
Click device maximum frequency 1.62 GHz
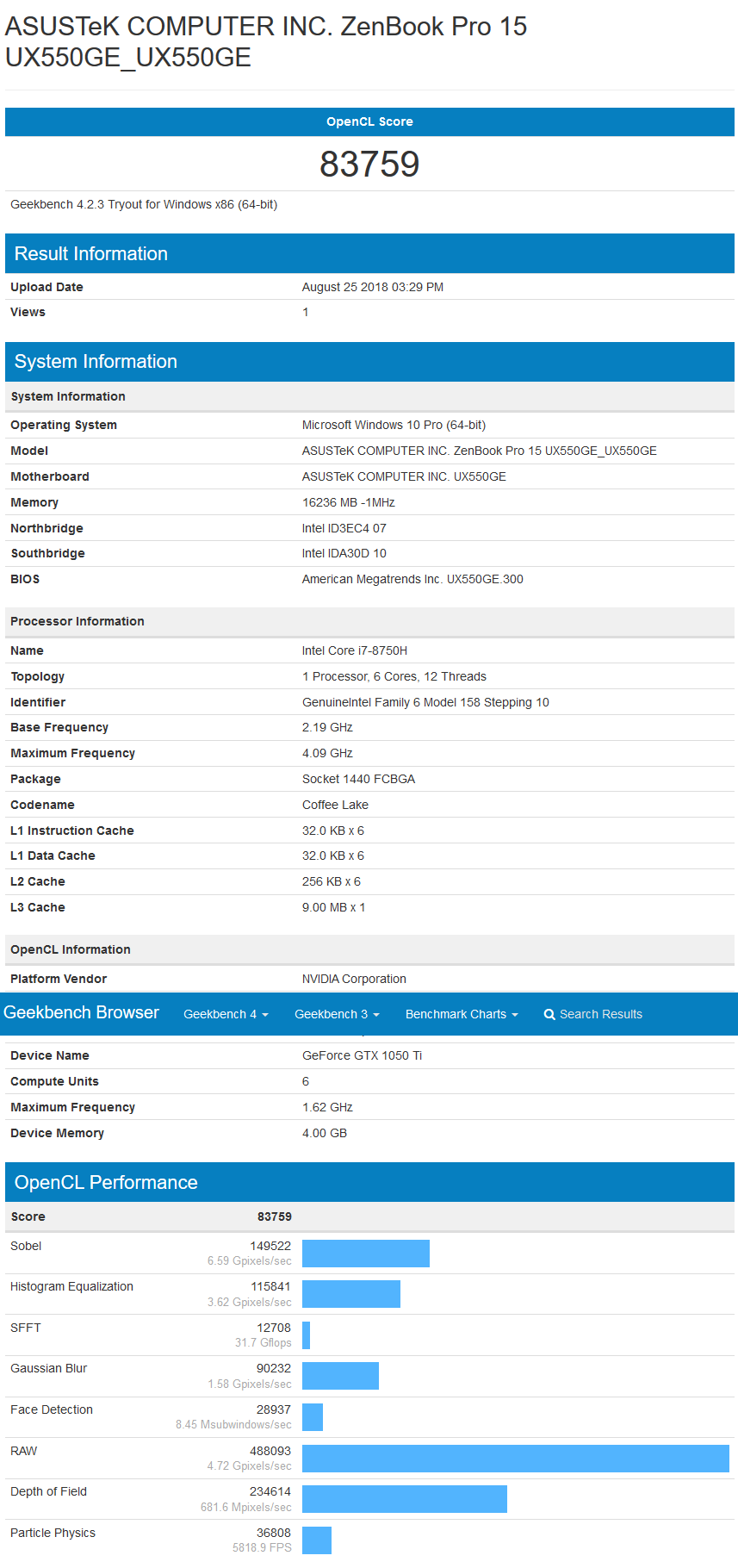(327, 1107)
